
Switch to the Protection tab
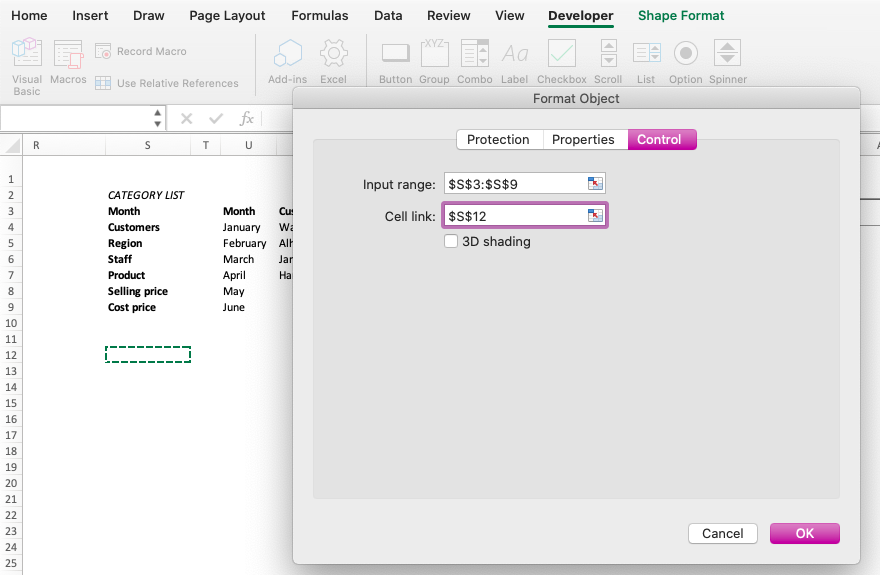(x=499, y=140)
